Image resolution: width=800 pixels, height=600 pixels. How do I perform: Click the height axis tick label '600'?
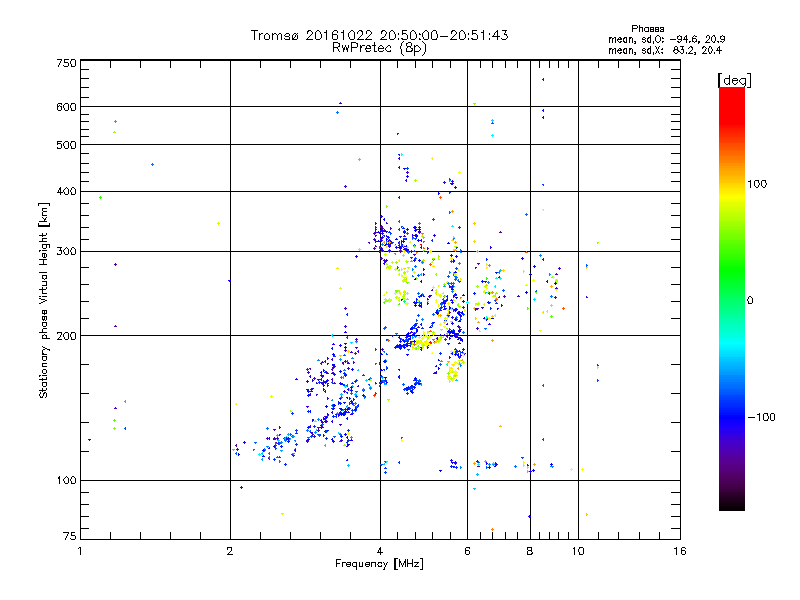tap(66, 107)
